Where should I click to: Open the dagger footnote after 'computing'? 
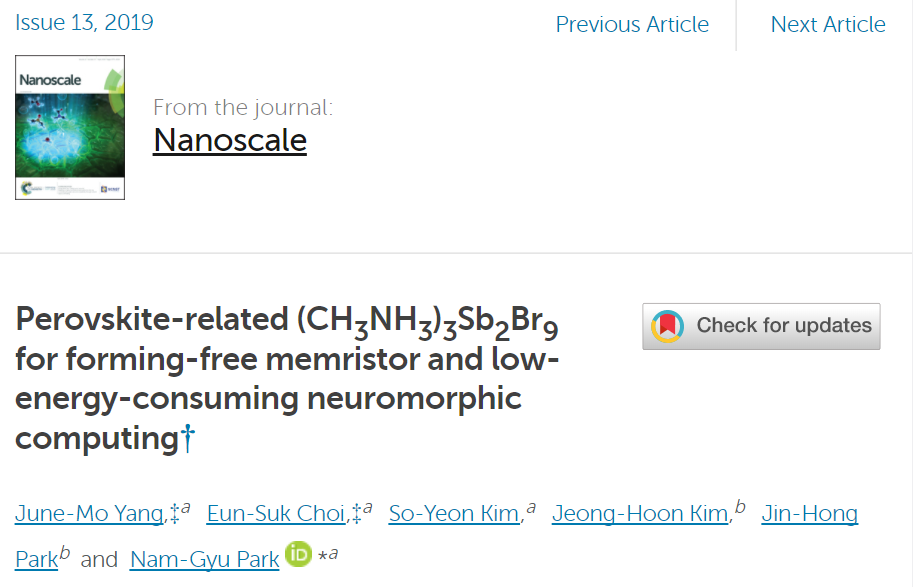[187, 439]
